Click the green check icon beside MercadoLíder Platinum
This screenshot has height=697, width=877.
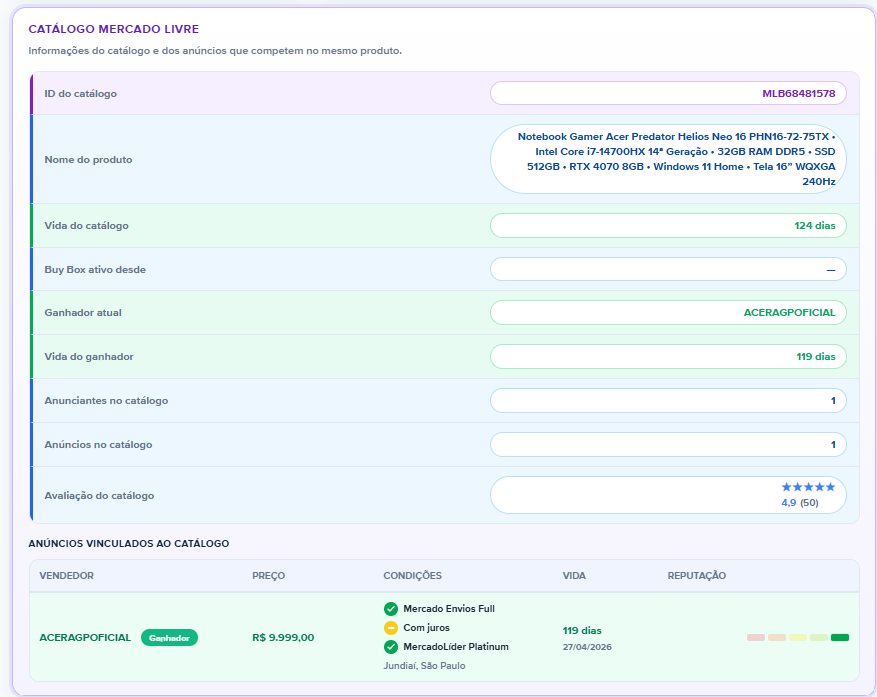point(390,647)
